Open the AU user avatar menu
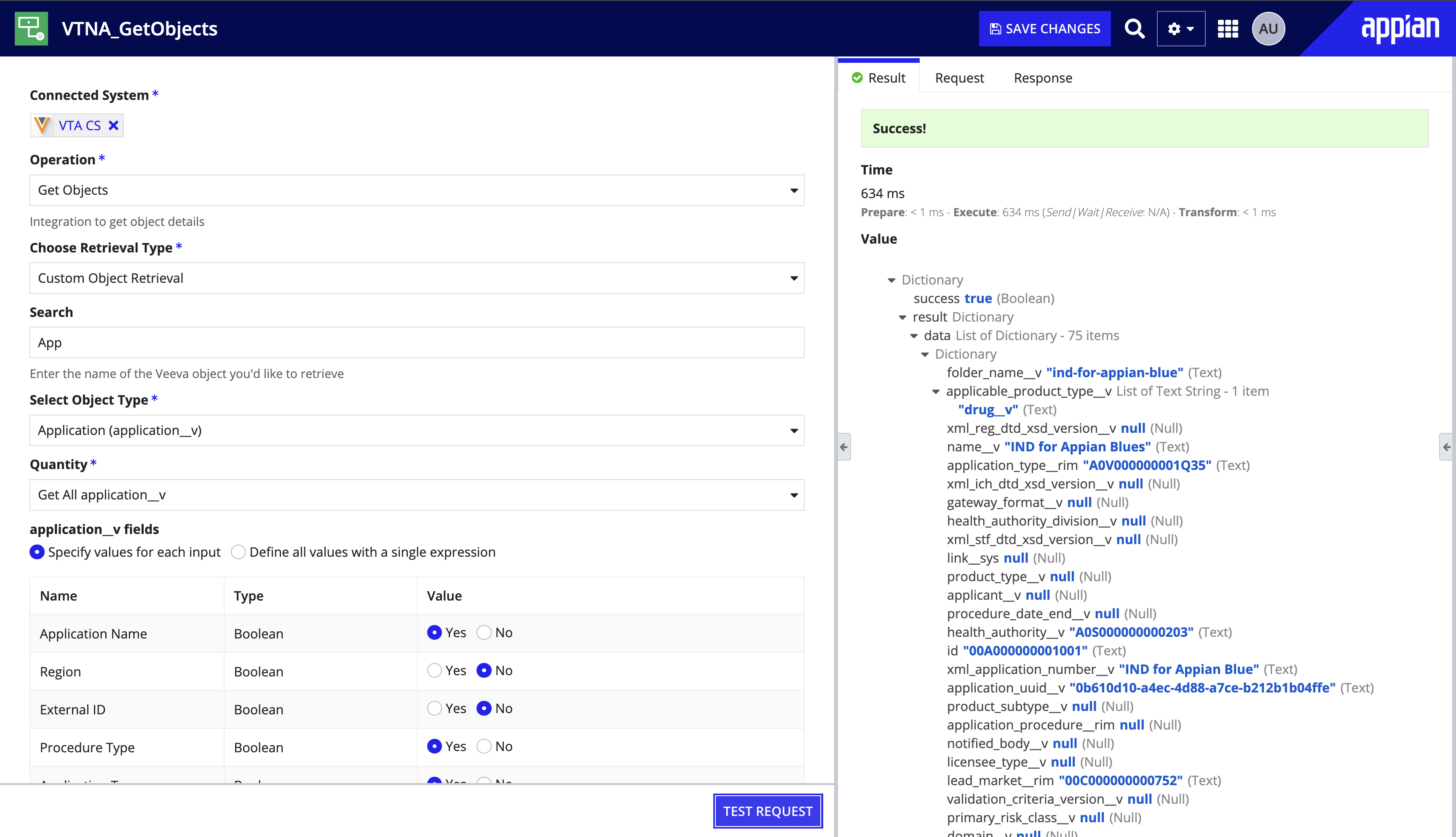Viewport: 1456px width, 837px height. click(1268, 29)
